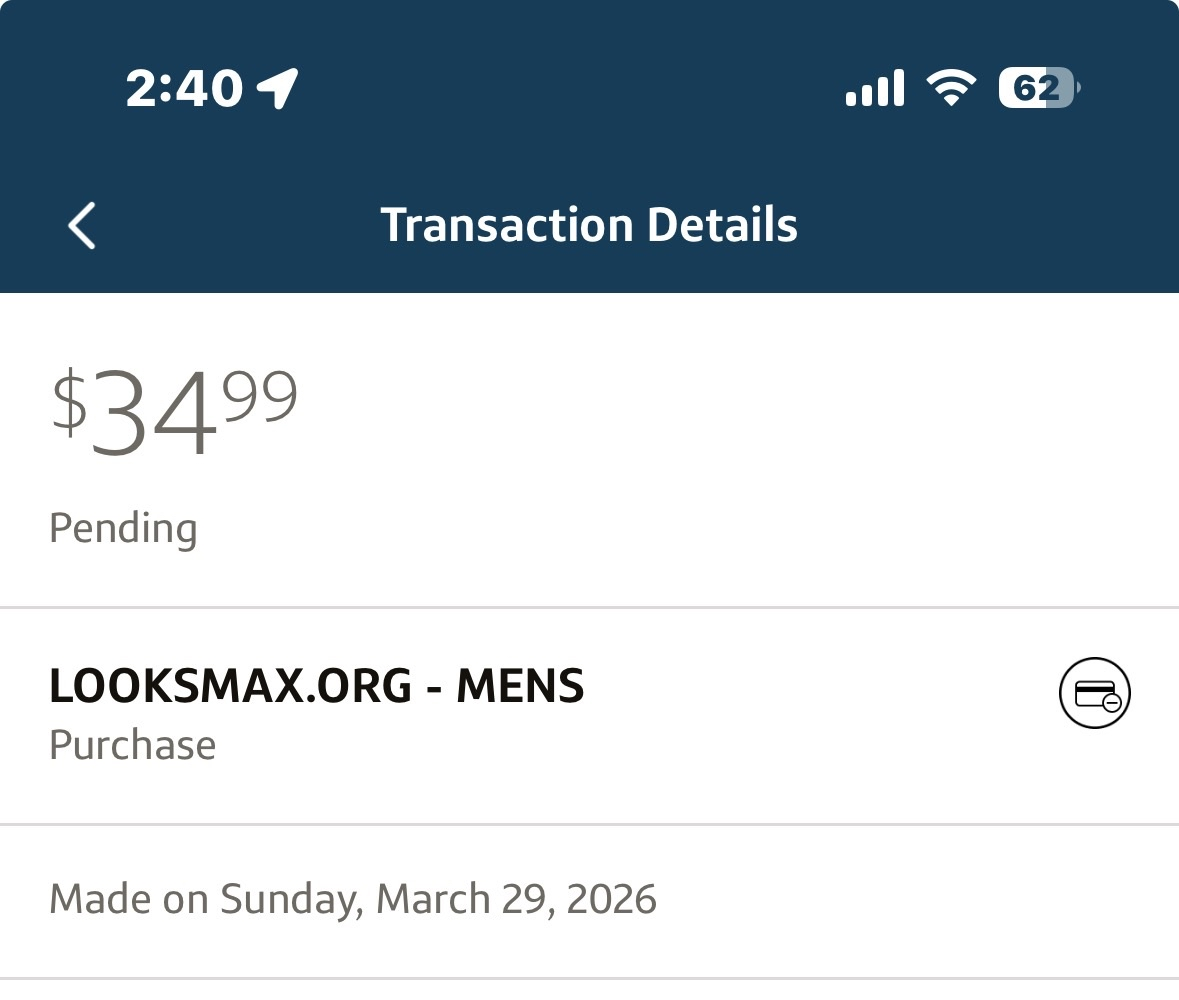Tap the 62 battery percentage number
Viewport: 1179px width, 1000px height.
pyautogui.click(x=1035, y=89)
